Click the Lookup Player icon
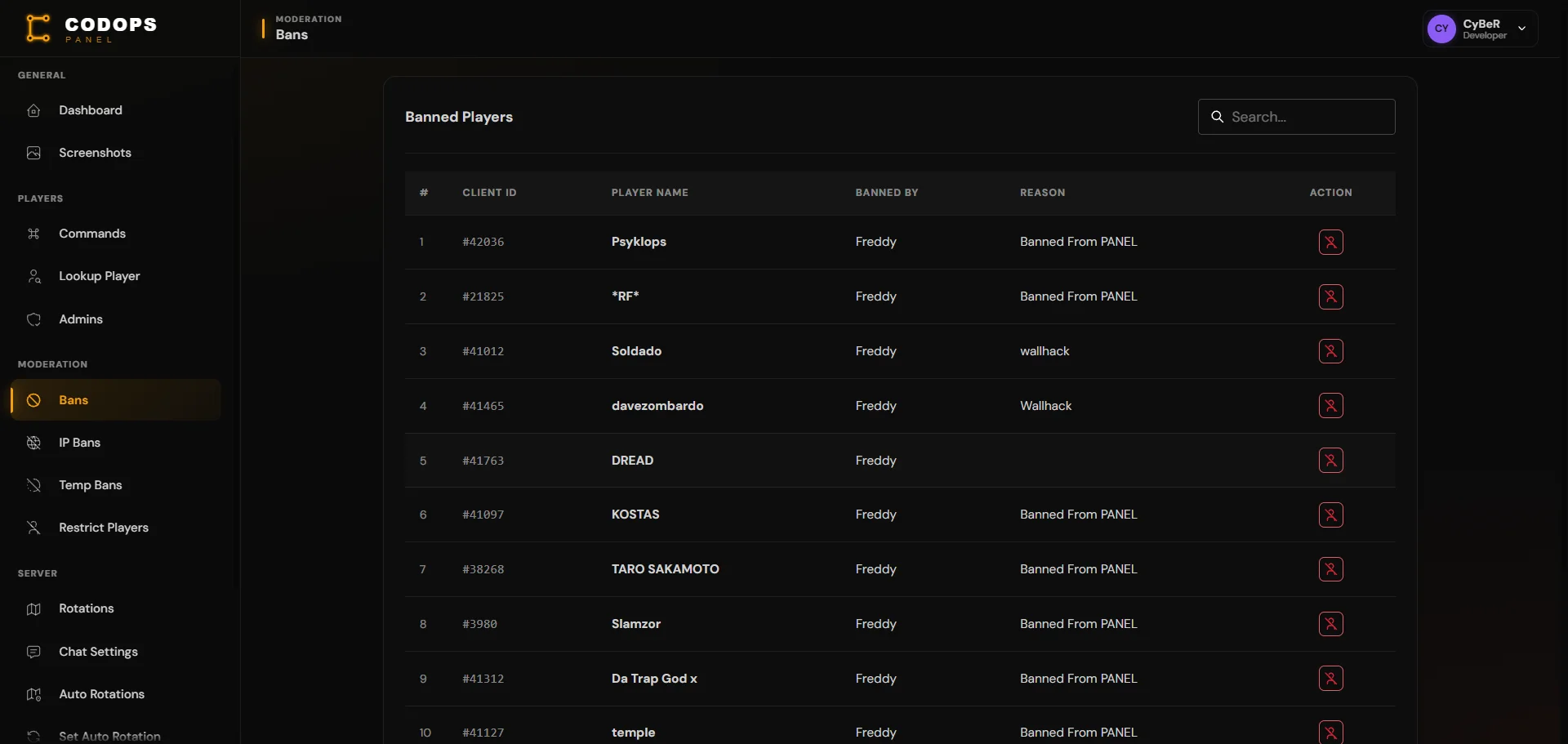1568x744 pixels. (33, 276)
